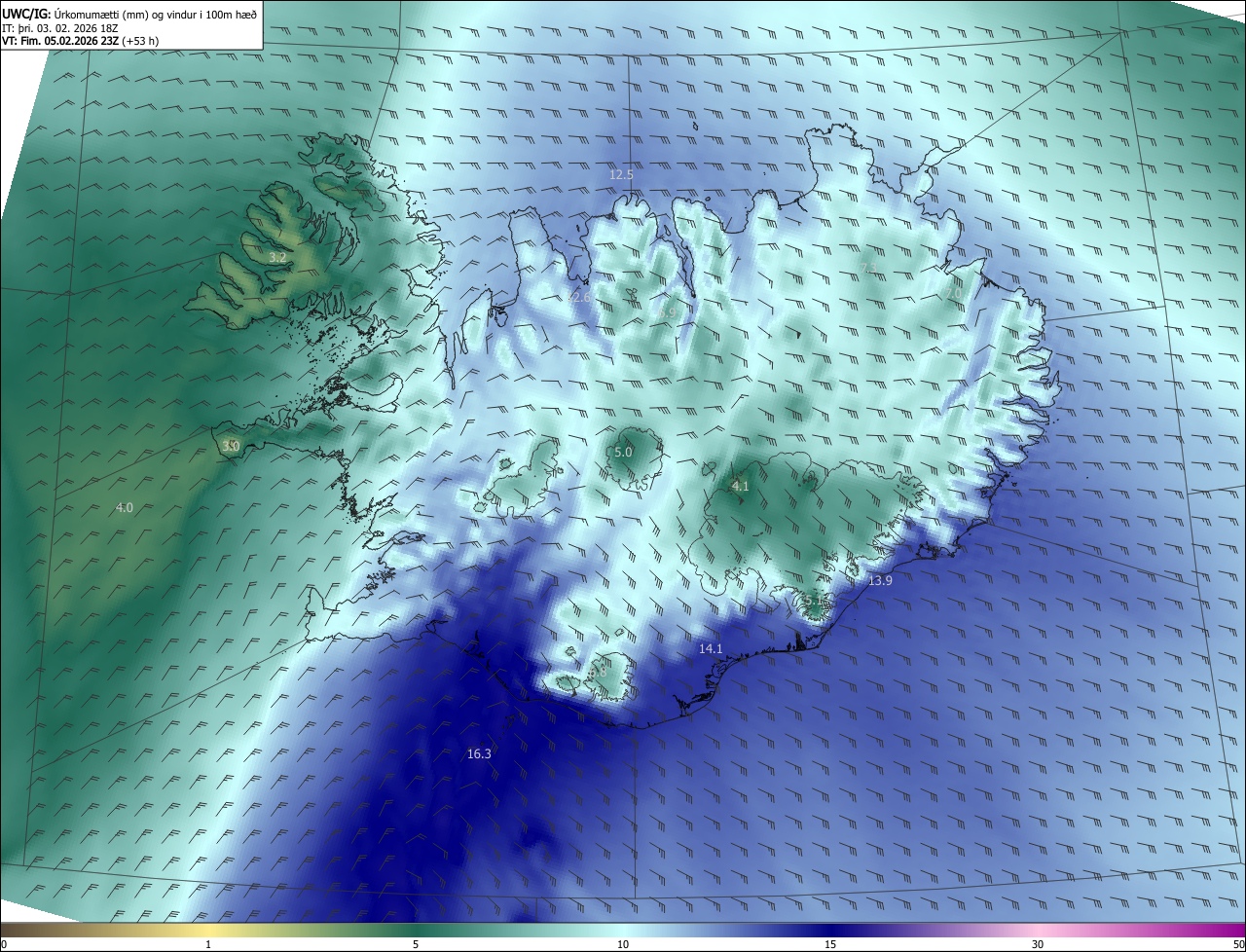Click the colorbar label 15
Screen dimensions: 1246x952
[830, 944]
